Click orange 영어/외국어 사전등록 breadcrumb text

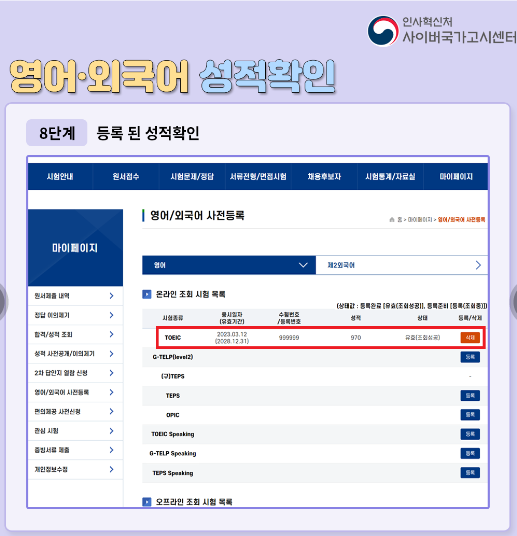[x=461, y=219]
